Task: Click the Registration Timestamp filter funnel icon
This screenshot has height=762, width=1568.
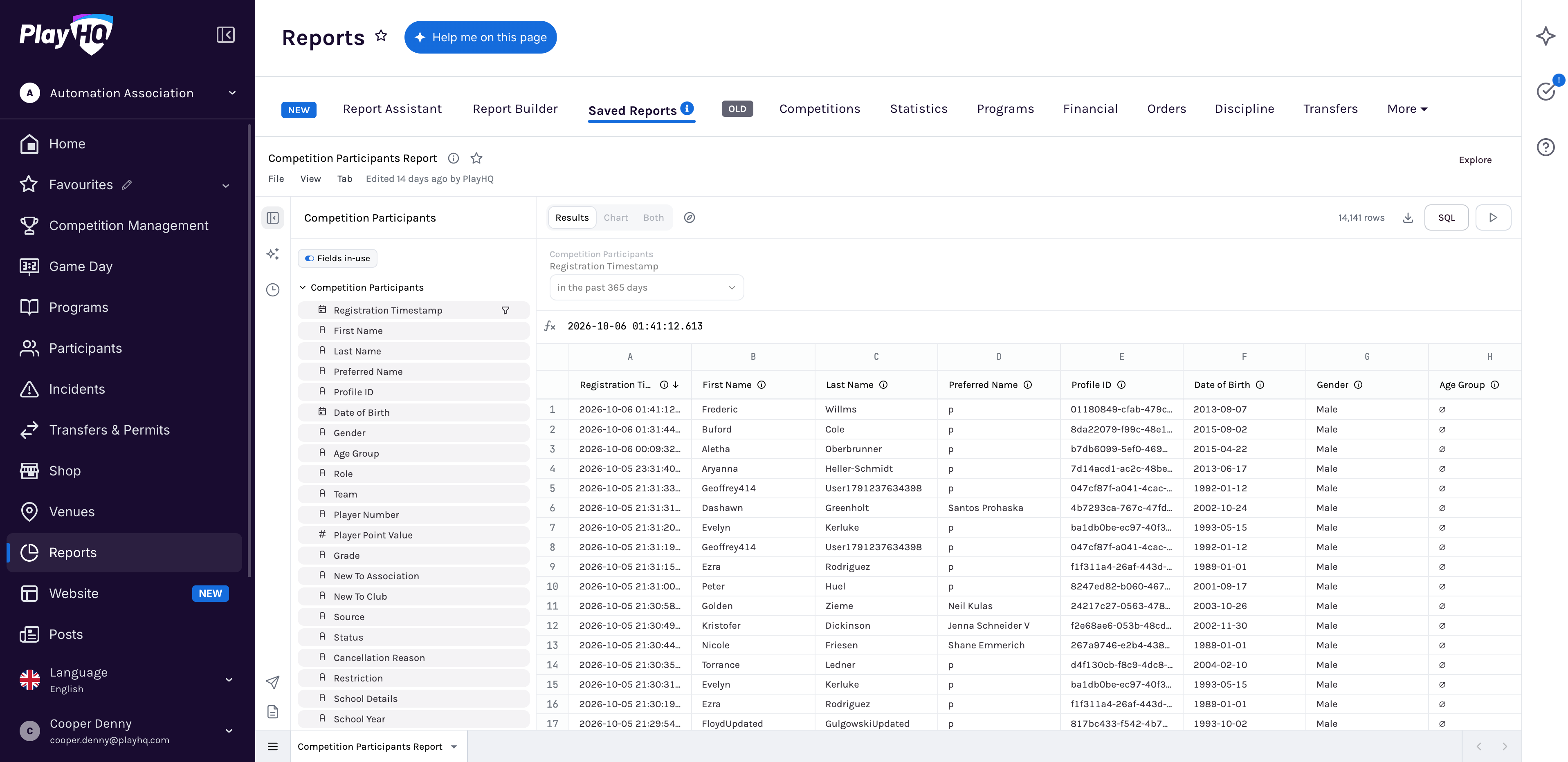Action: click(505, 310)
